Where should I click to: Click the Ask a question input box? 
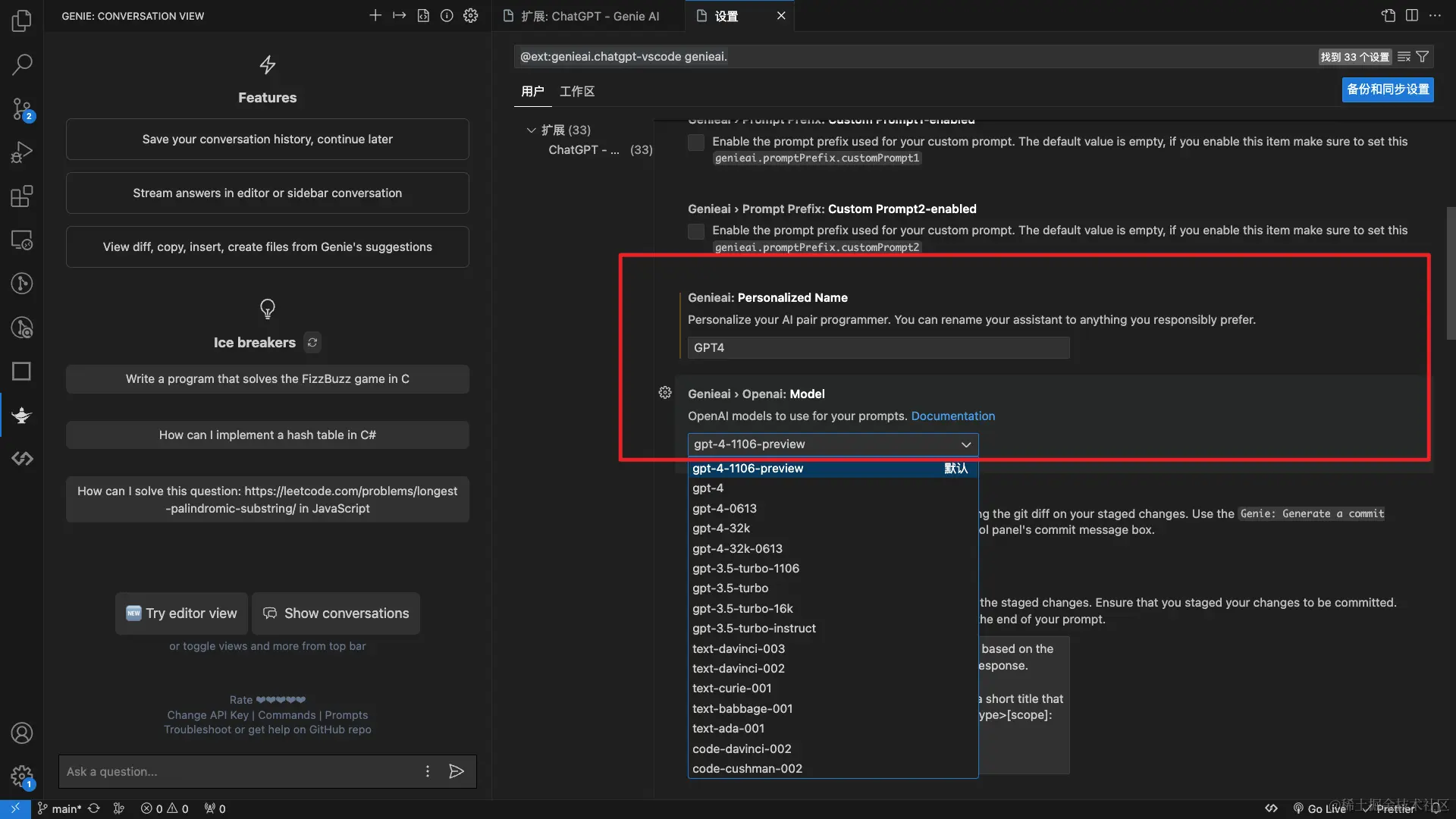[x=243, y=771]
